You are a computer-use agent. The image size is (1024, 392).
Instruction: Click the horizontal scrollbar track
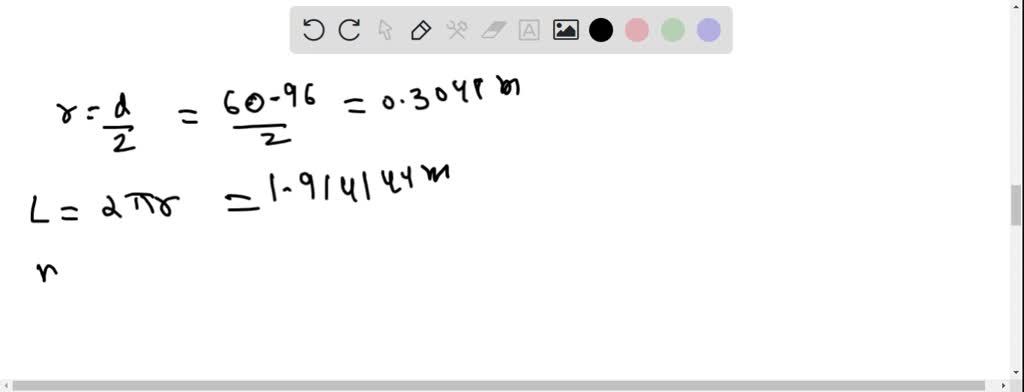(x=498, y=386)
